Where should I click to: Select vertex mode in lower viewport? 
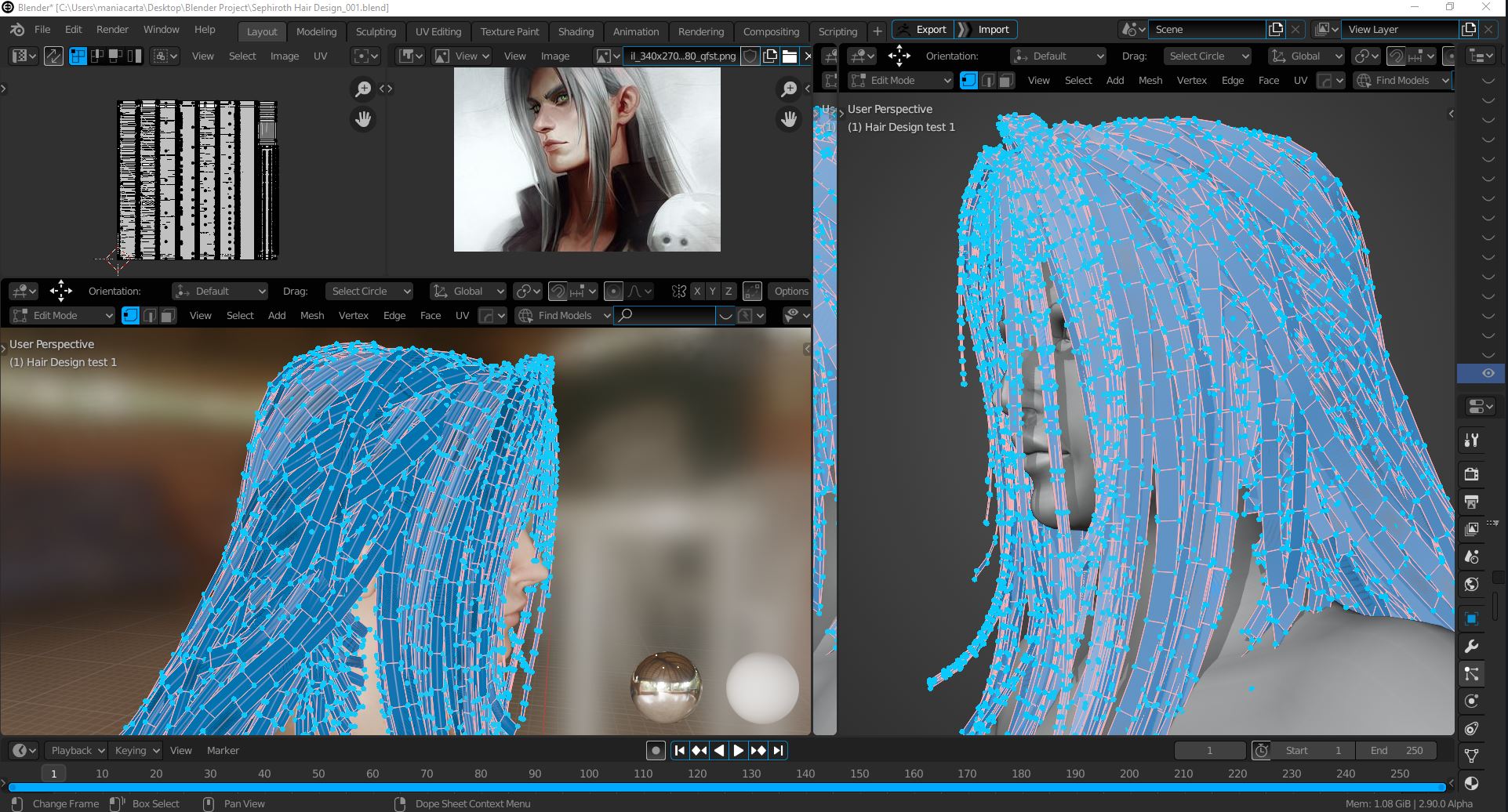point(131,315)
